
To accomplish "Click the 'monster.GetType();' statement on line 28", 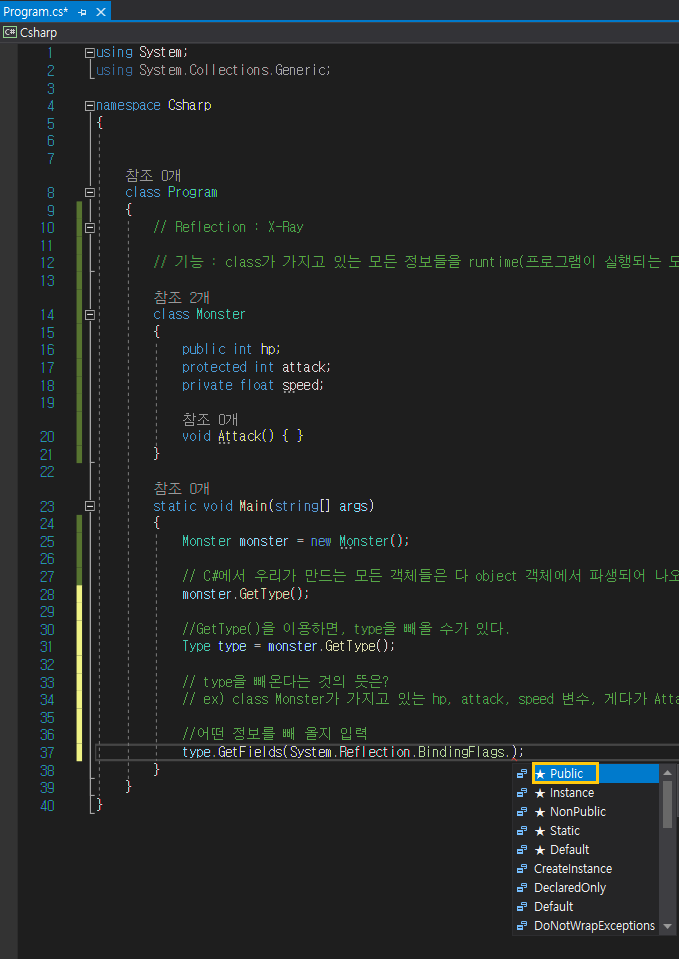I will (x=246, y=594).
